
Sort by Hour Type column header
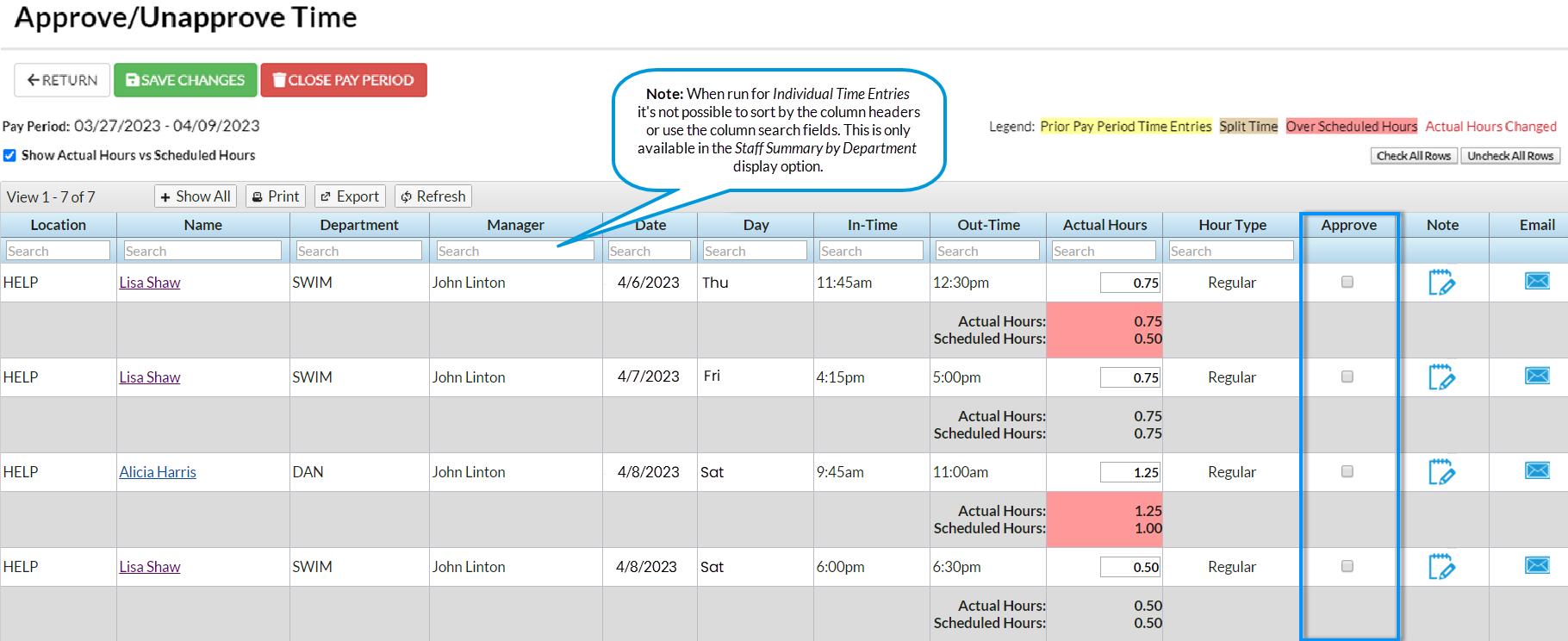(x=1233, y=225)
